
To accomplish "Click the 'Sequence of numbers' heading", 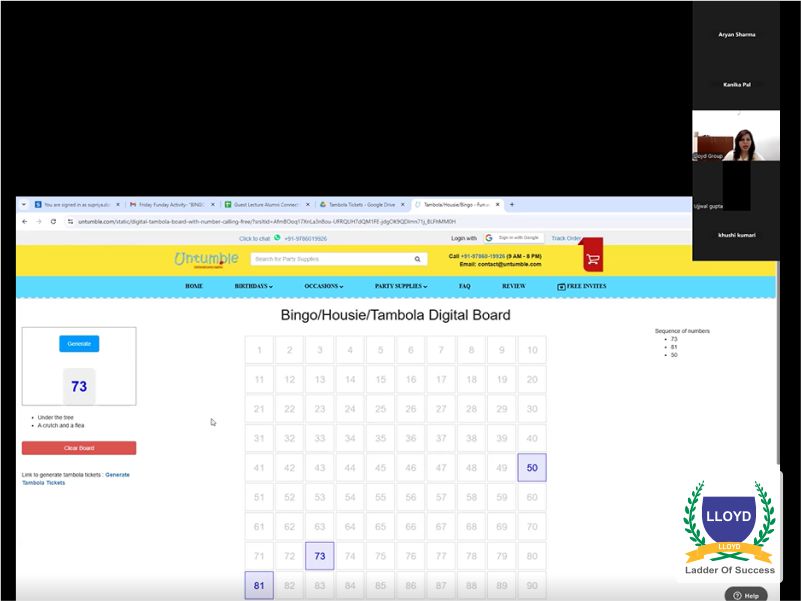I will click(x=682, y=331).
